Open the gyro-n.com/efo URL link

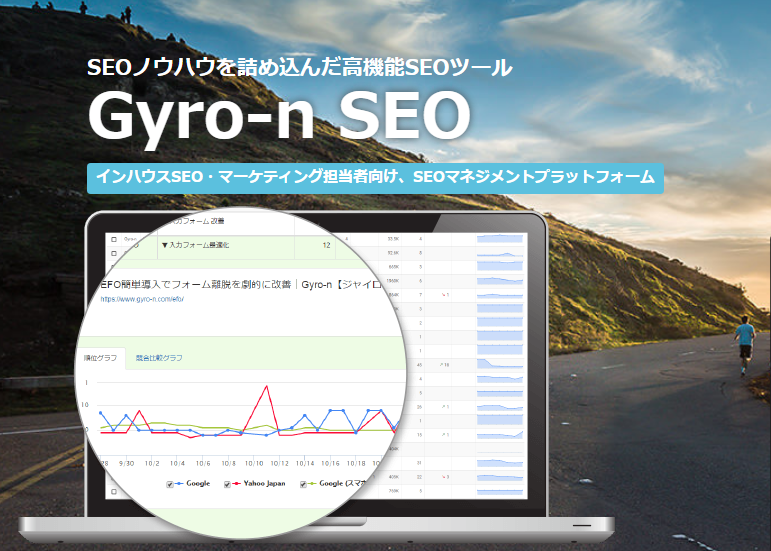142,299
